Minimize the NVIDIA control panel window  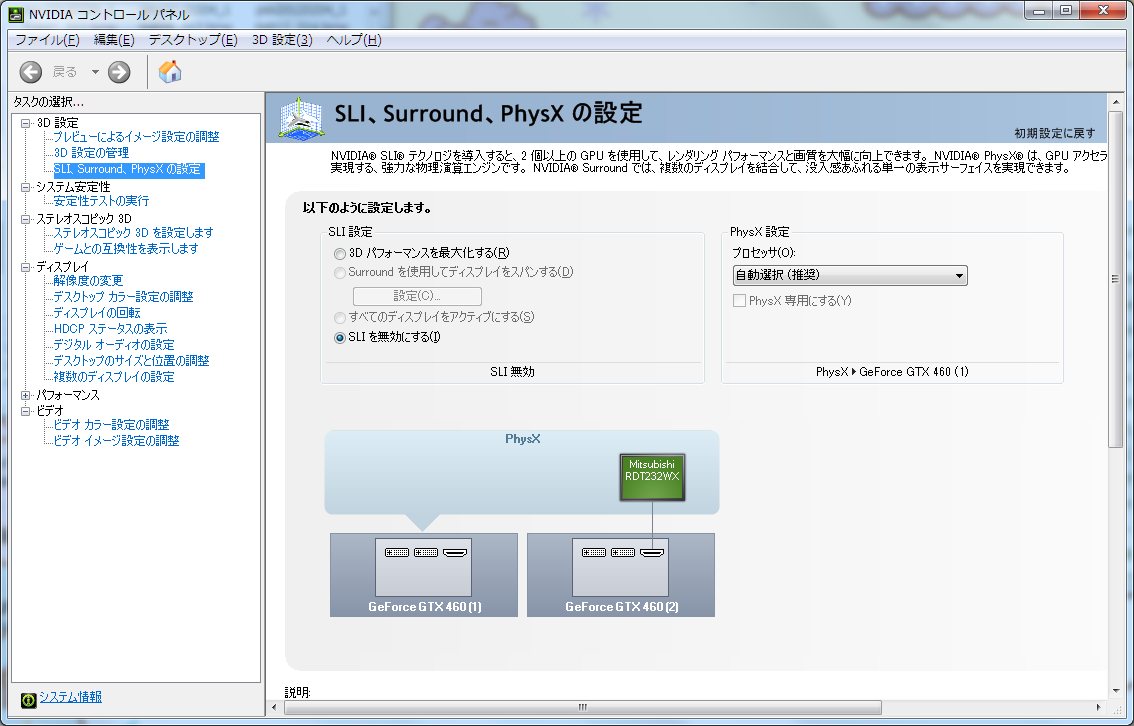(x=1039, y=11)
